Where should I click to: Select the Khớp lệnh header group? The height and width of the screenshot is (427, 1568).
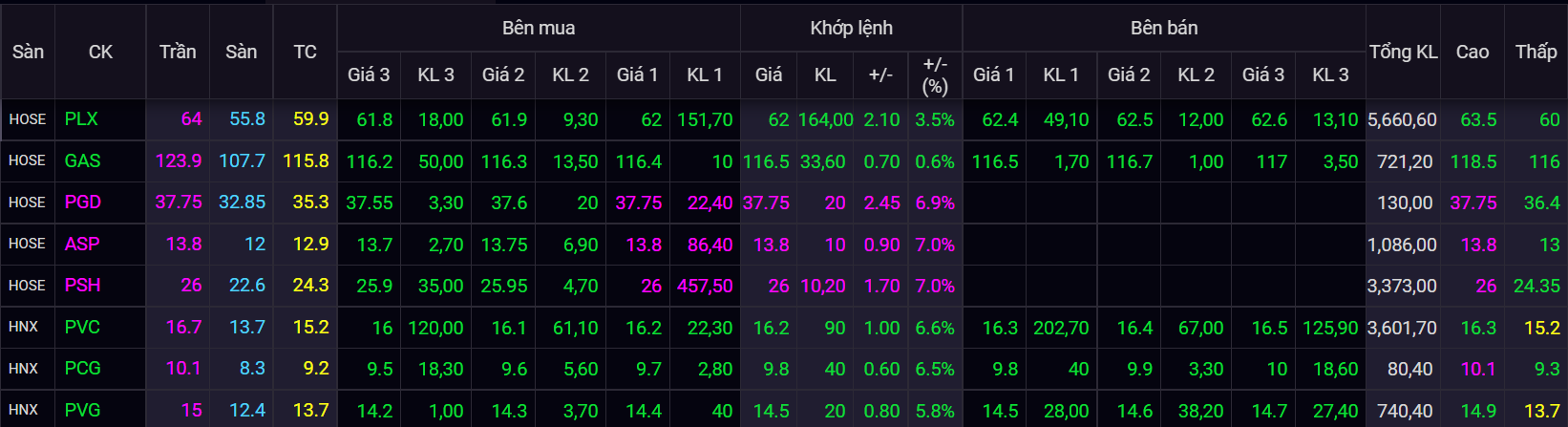(x=851, y=29)
